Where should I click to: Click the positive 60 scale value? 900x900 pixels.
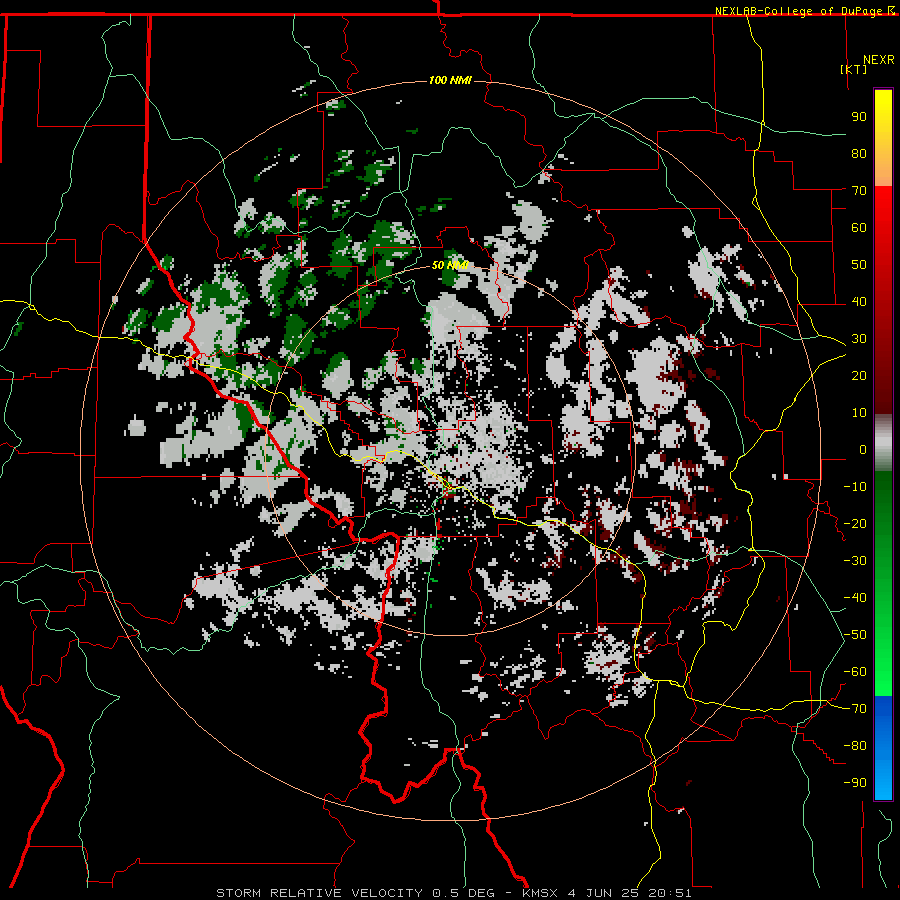click(x=859, y=228)
